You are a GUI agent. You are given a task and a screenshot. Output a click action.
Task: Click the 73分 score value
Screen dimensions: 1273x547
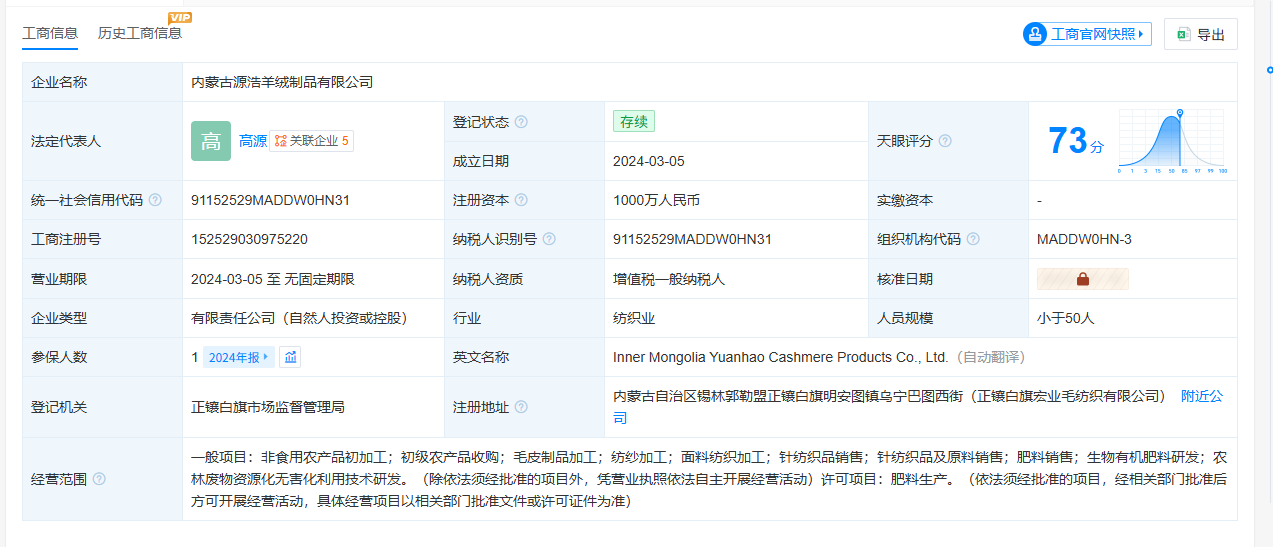[x=1076, y=141]
